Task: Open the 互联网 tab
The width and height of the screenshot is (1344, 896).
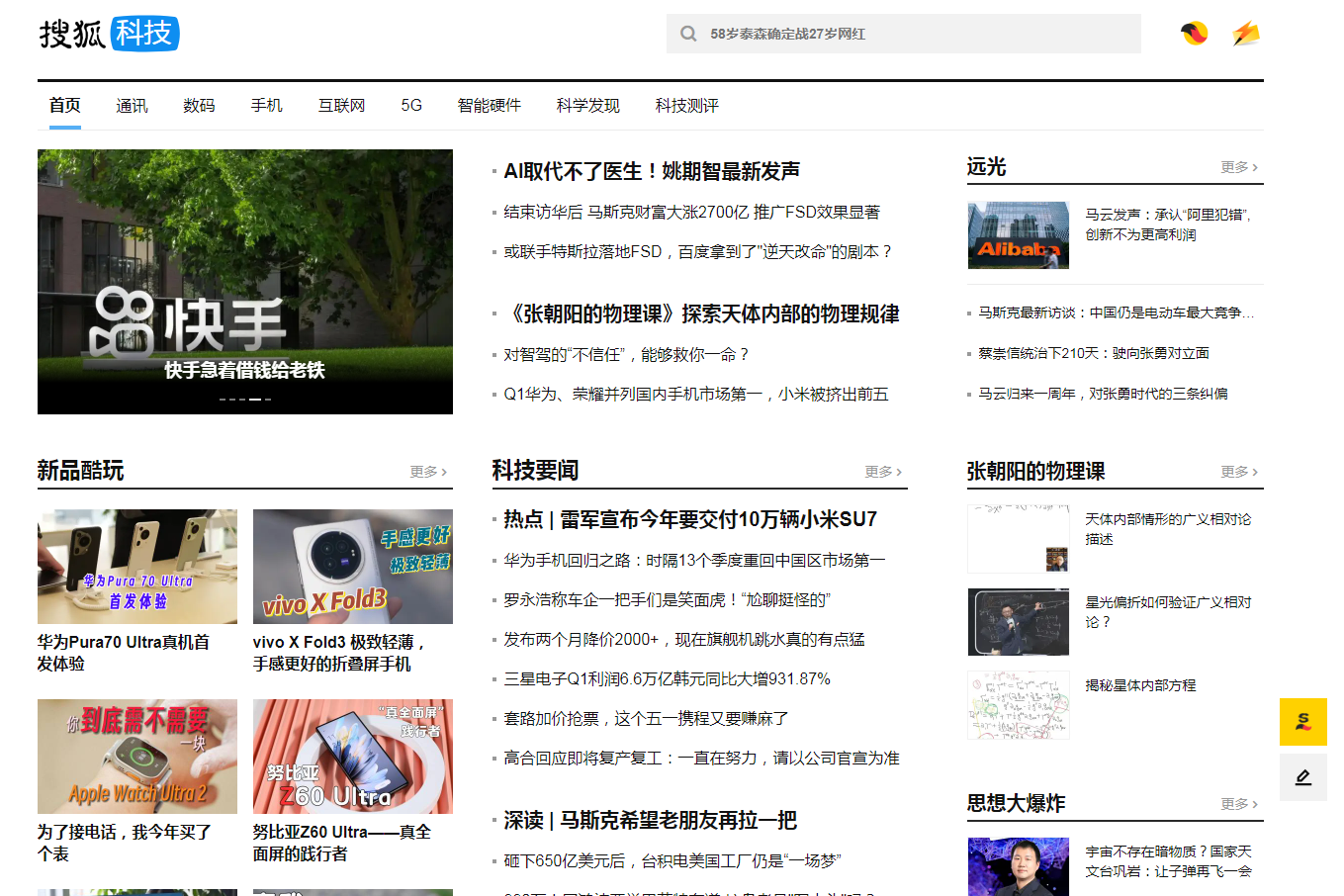Action: [x=341, y=105]
